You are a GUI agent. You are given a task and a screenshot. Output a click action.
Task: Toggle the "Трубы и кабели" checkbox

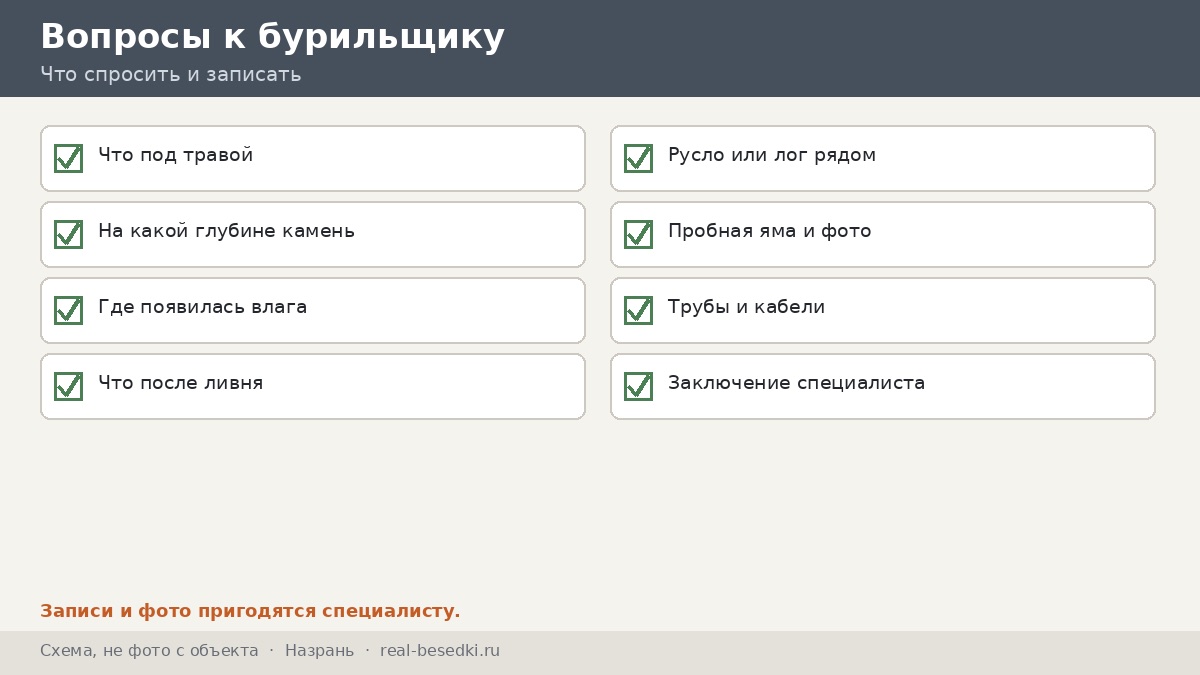coord(638,310)
